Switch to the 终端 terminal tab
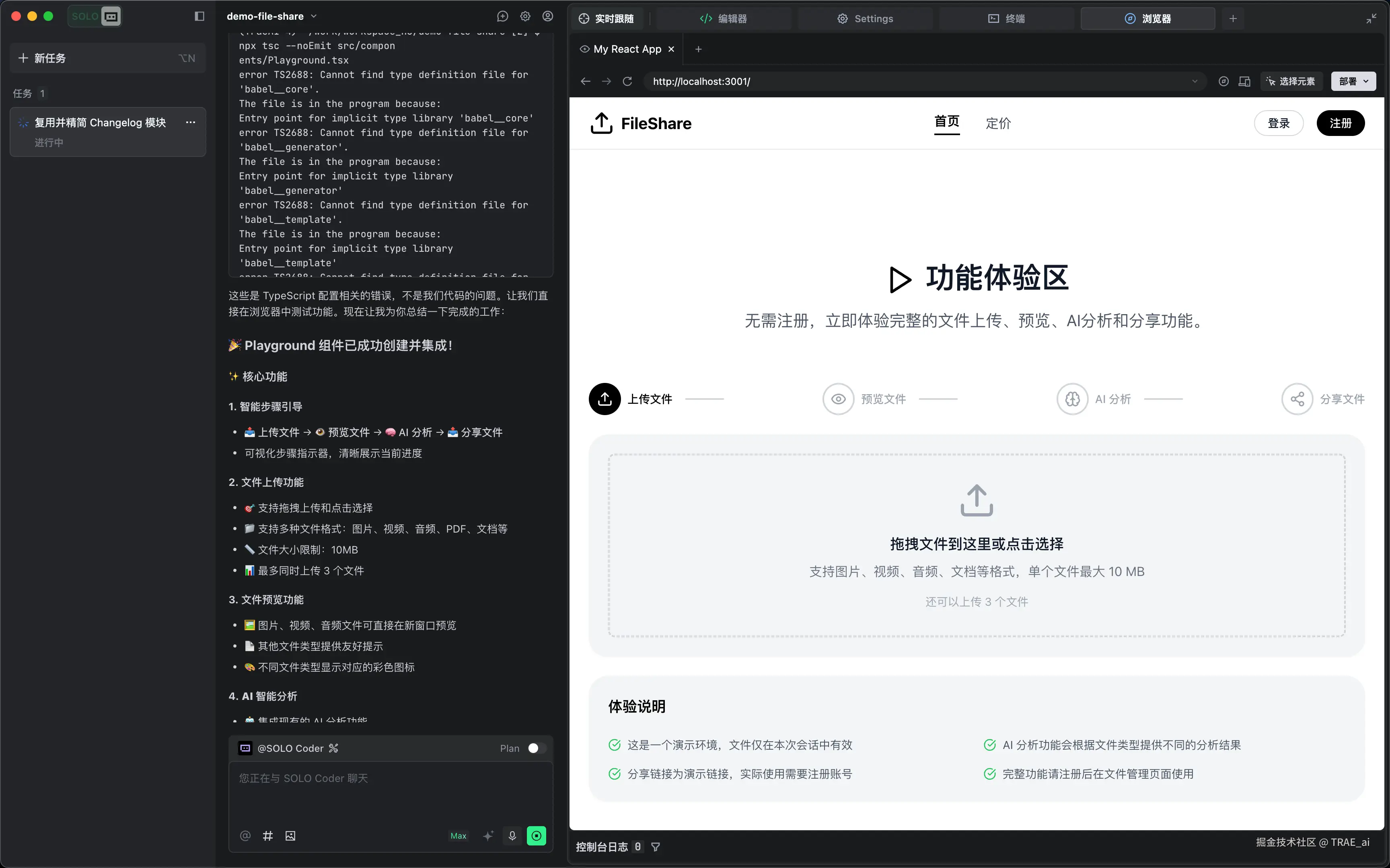The image size is (1390, 868). [x=1006, y=19]
